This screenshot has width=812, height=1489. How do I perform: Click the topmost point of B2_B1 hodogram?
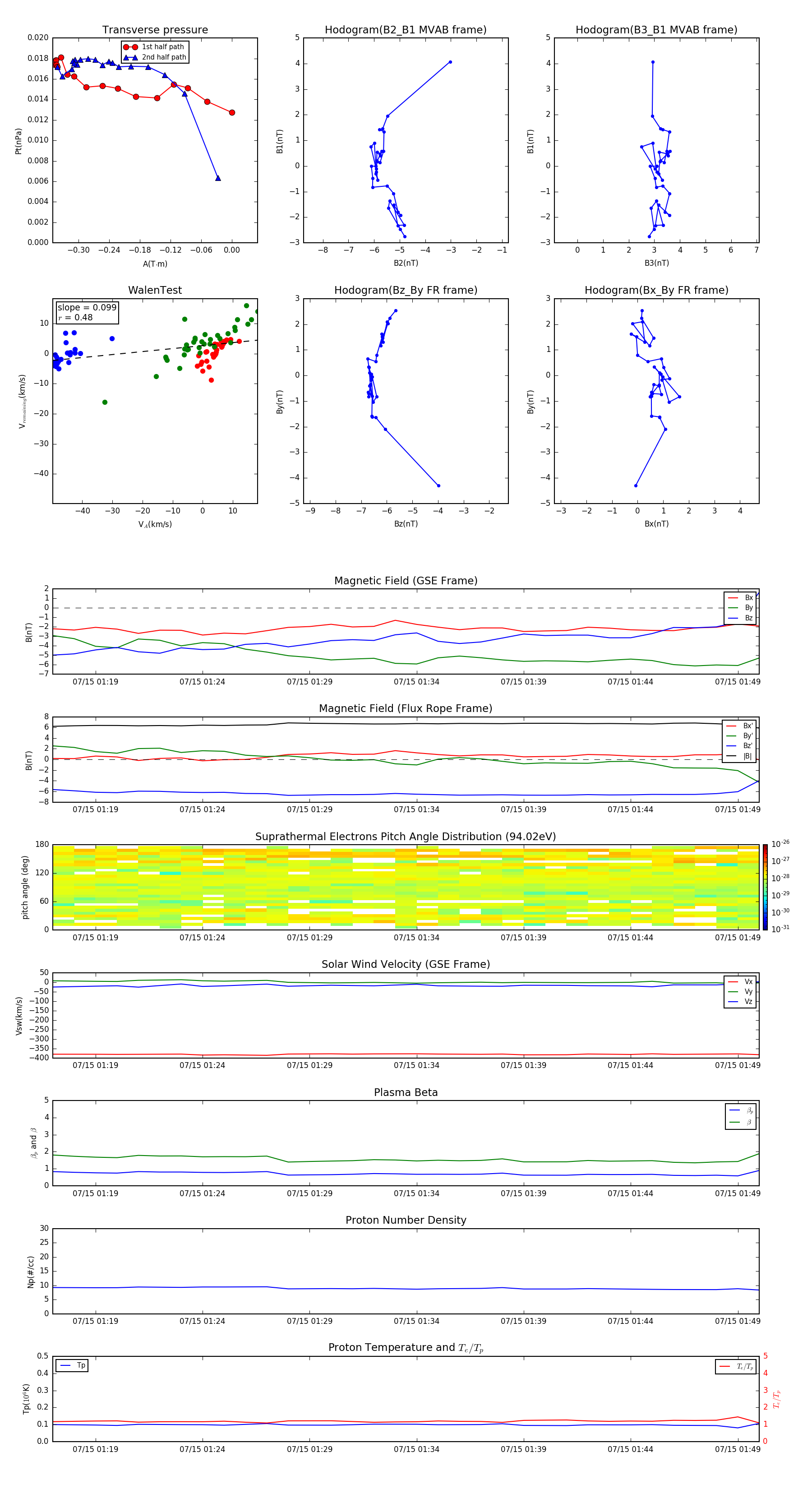pyautogui.click(x=450, y=62)
